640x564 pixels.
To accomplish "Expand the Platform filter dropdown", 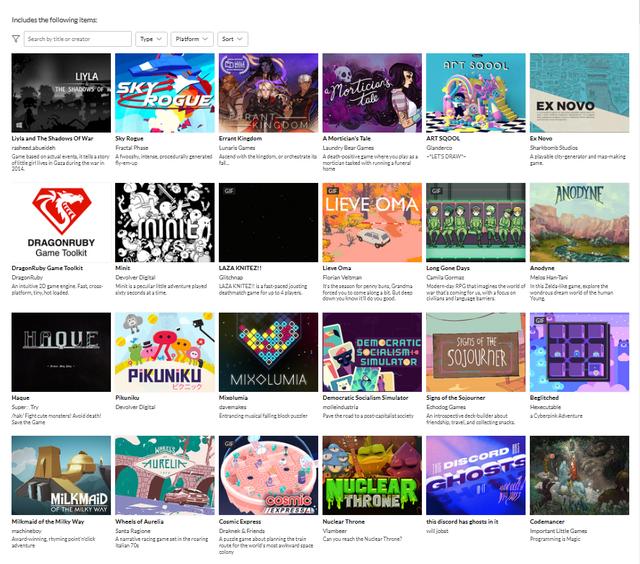I will [192, 39].
